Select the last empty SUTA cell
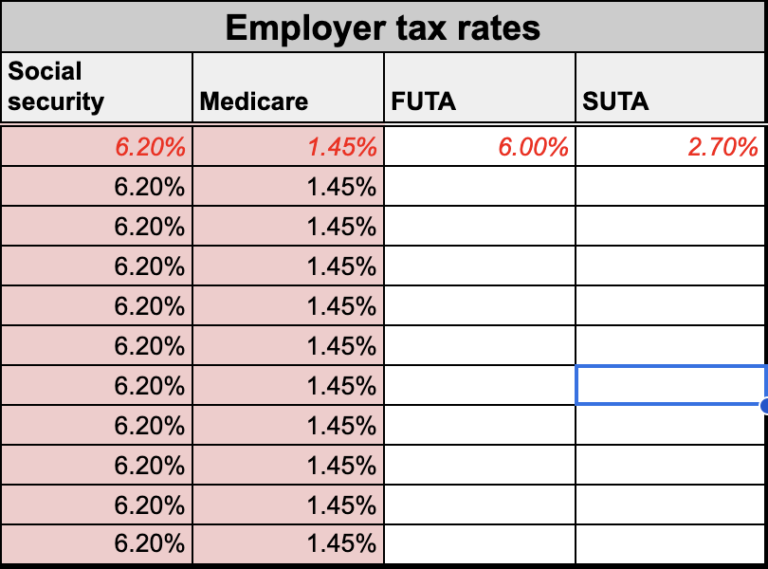Image resolution: width=768 pixels, height=569 pixels. (670, 544)
